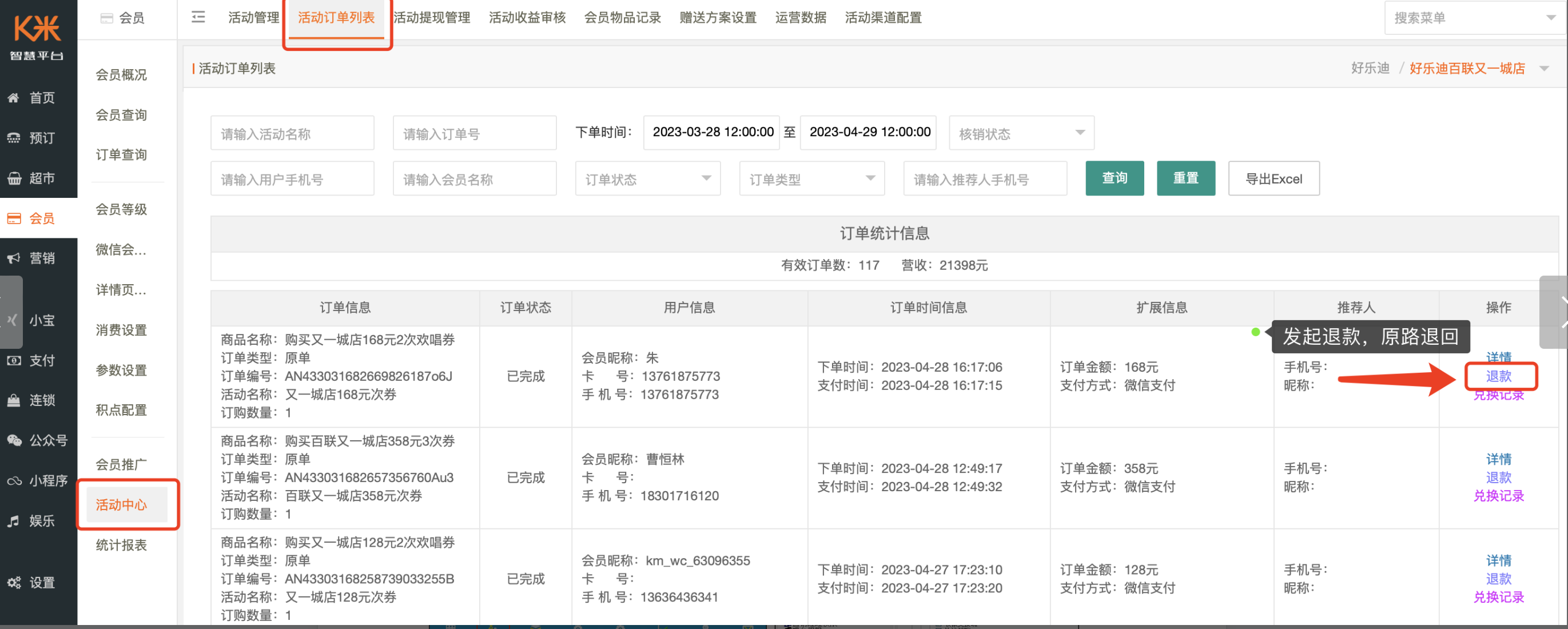Screen dimensions: 1568x629
Task: Open 统计报表 in the submenu
Action: [x=121, y=545]
